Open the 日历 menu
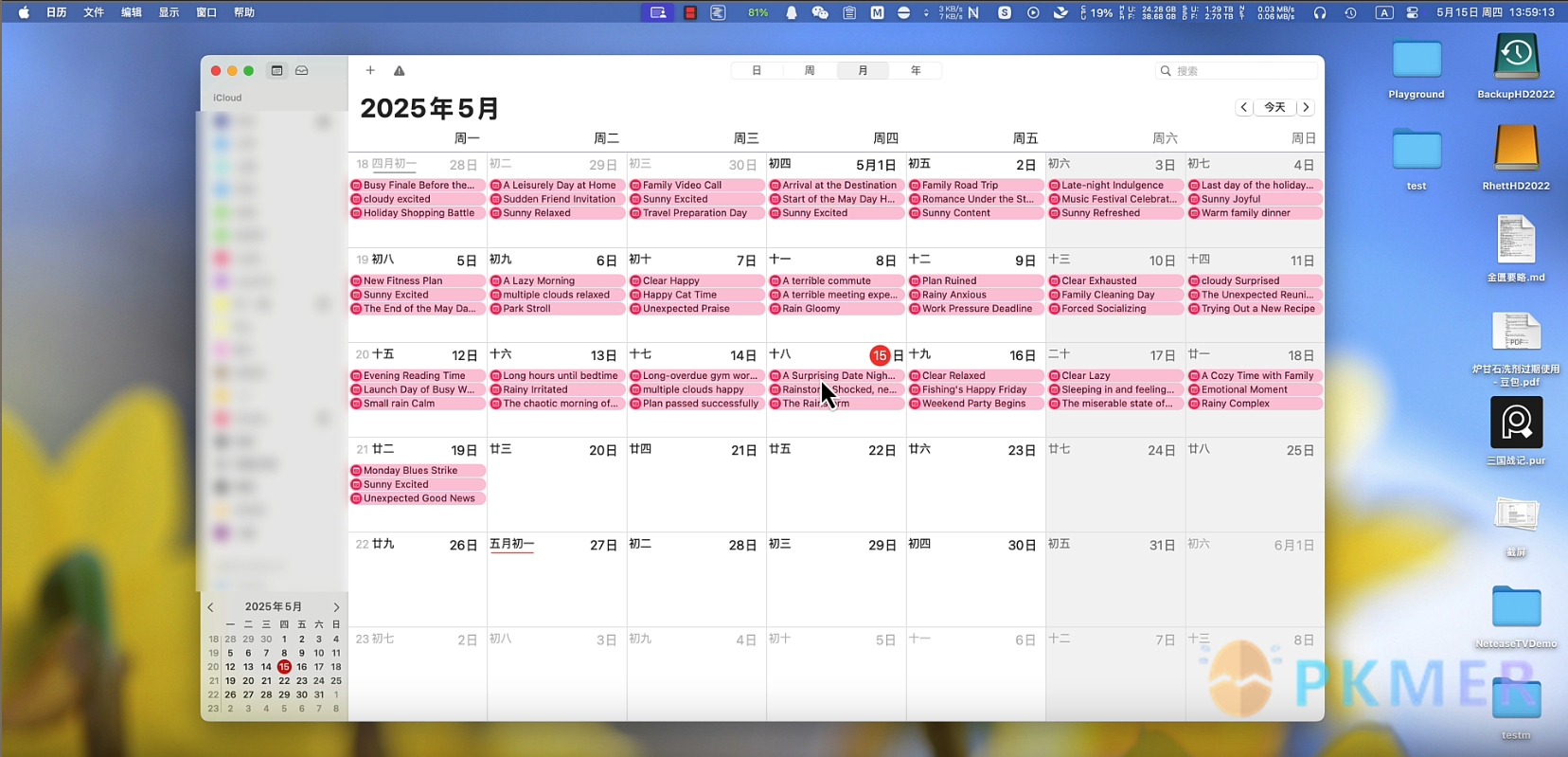This screenshot has height=757, width=1568. click(57, 12)
